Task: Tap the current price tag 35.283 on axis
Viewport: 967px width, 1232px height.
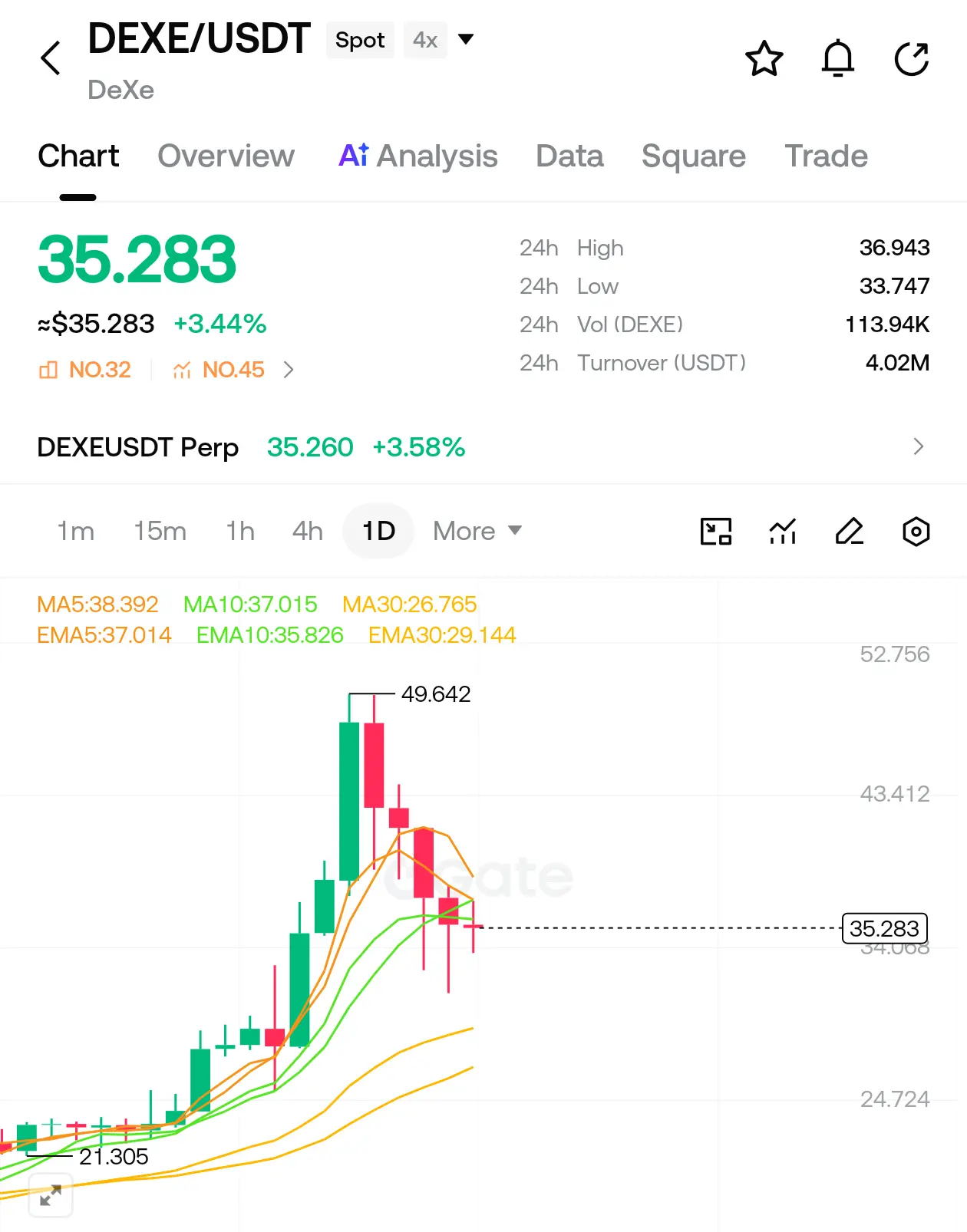Action: click(x=885, y=928)
